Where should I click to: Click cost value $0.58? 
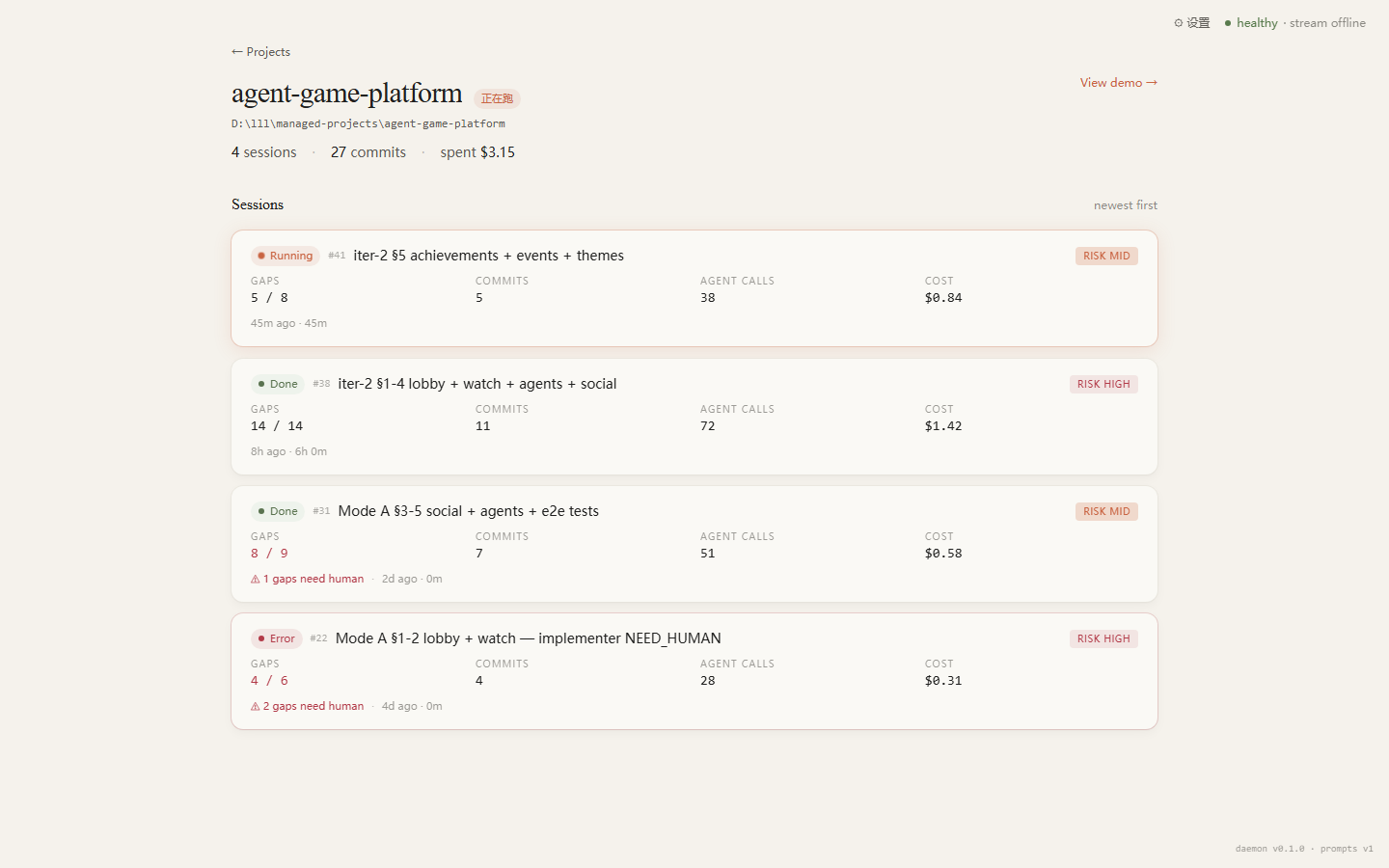point(943,554)
